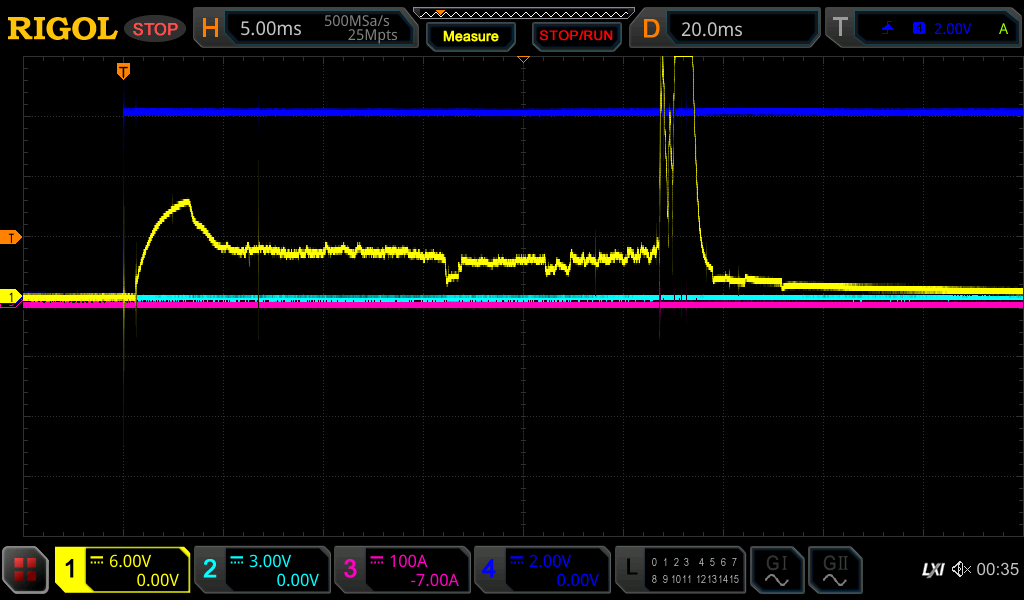
Task: Open trigger settings panel showing 2.00V
Action: coord(923,29)
